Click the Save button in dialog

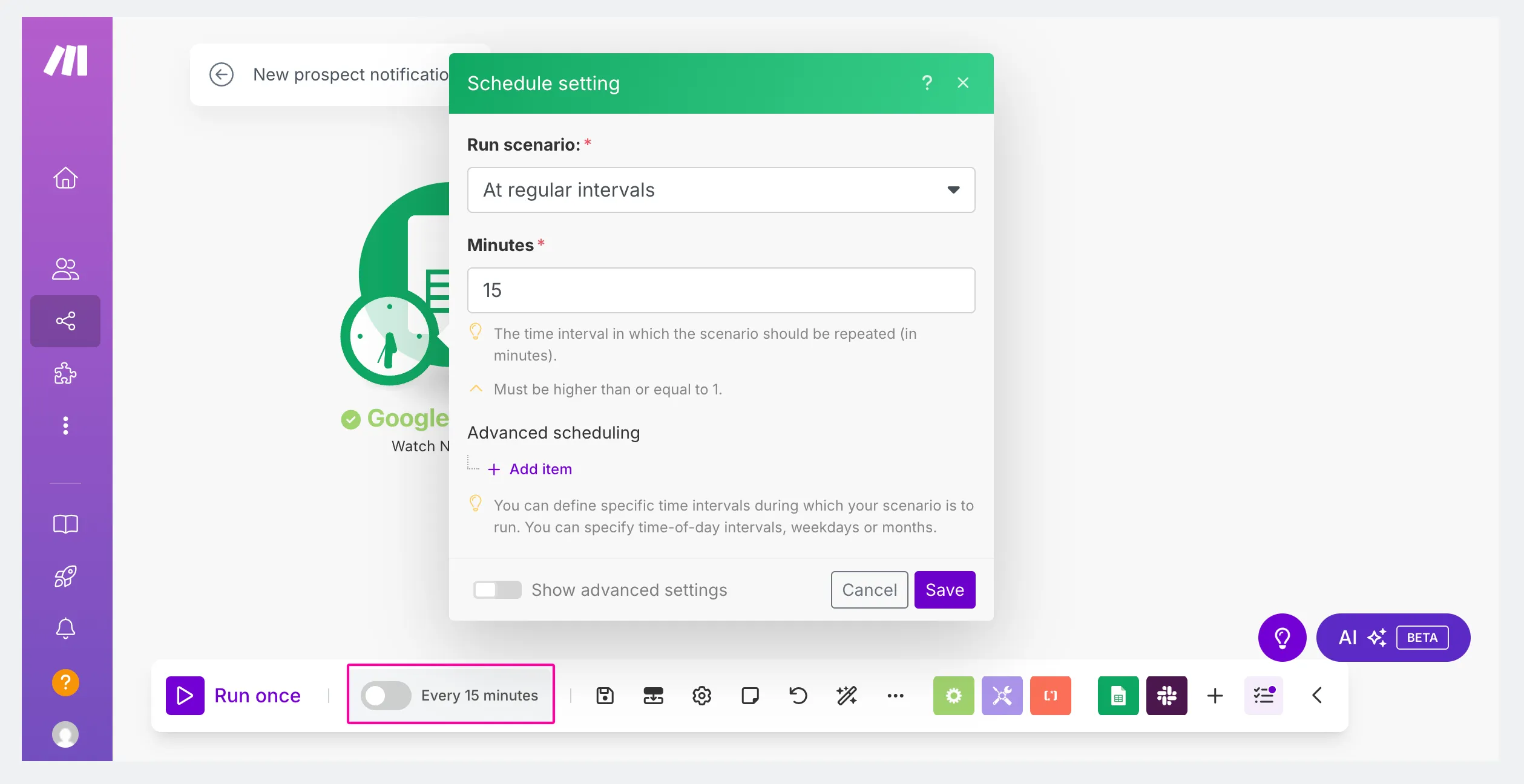pos(945,590)
